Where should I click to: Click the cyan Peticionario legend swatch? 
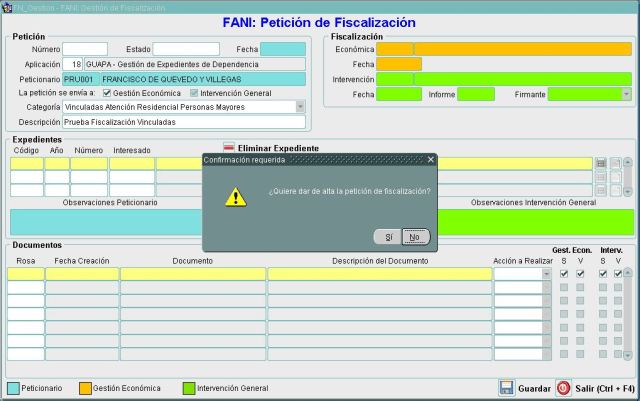(x=13, y=387)
